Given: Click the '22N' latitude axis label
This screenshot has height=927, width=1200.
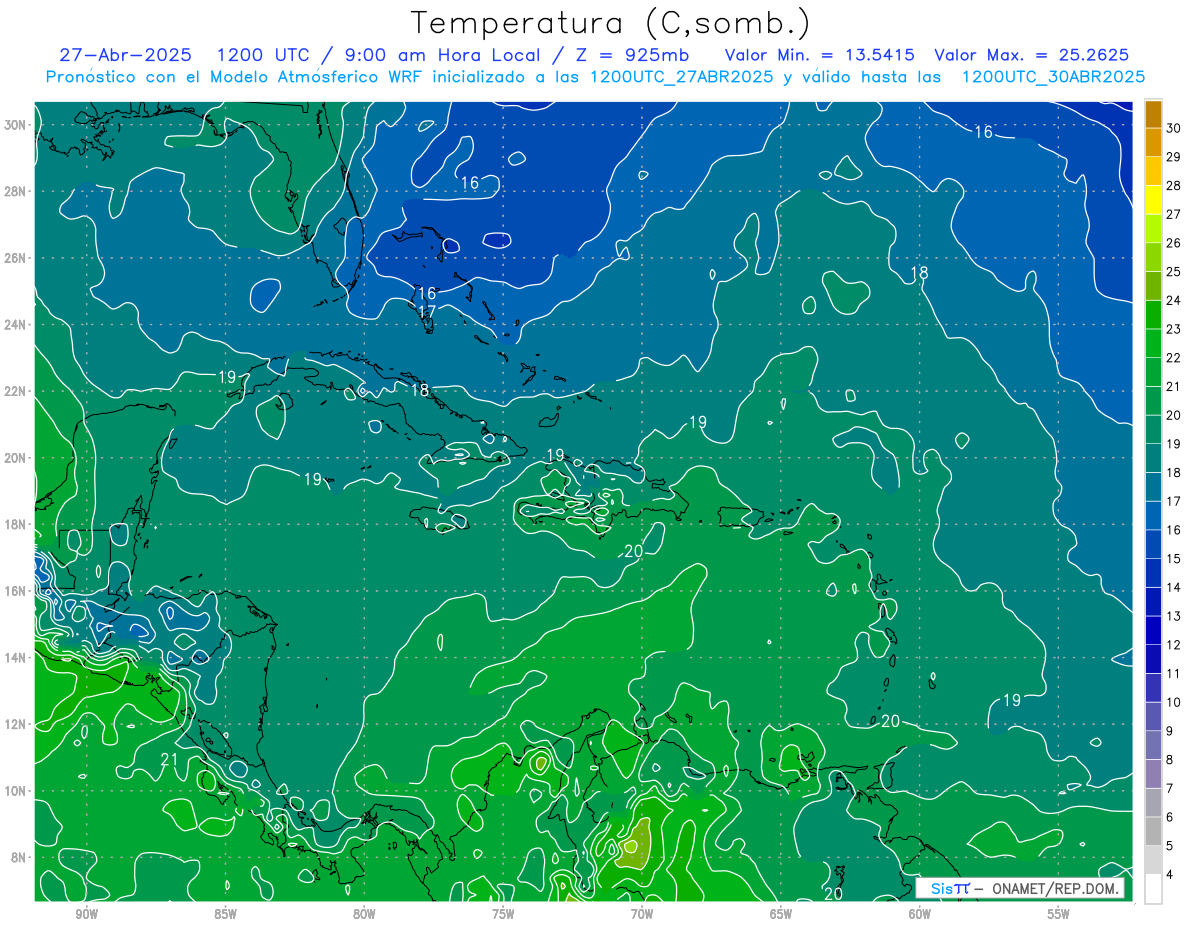Looking at the screenshot, I should point(15,391).
